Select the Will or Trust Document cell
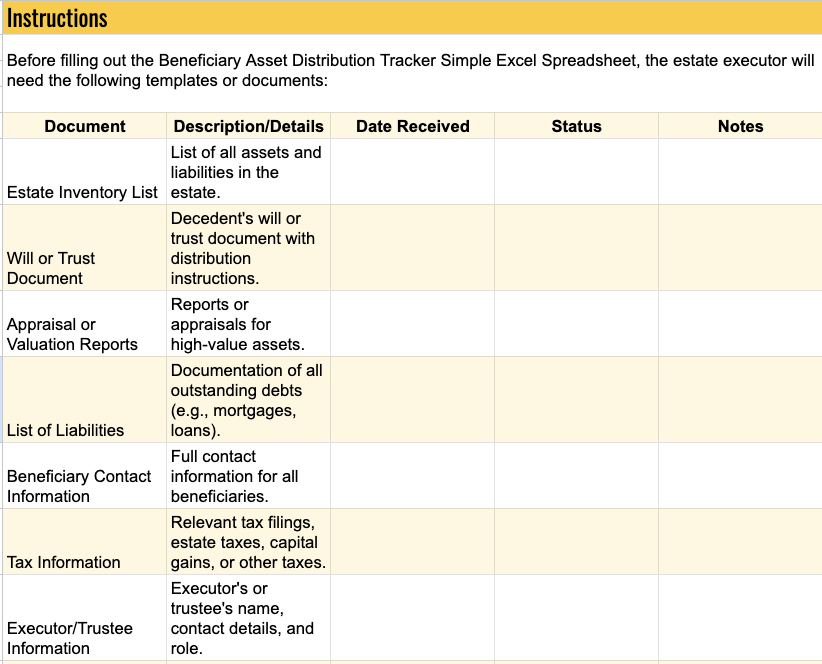Screen dimensions: 822x664 tap(85, 248)
